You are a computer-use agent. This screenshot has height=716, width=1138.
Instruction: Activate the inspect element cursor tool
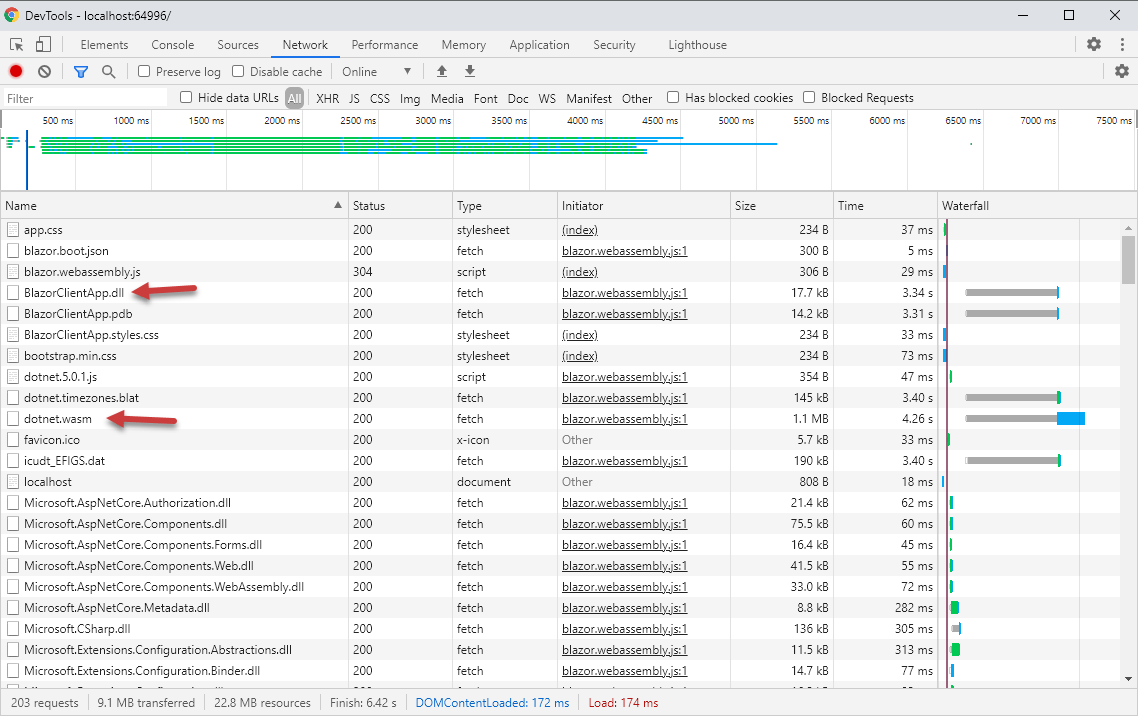(x=15, y=44)
